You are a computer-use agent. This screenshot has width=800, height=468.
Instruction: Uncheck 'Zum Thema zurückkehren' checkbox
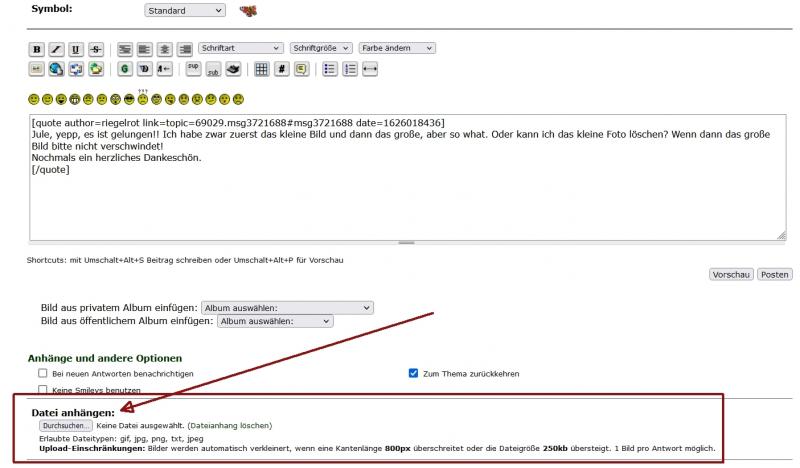pyautogui.click(x=414, y=373)
